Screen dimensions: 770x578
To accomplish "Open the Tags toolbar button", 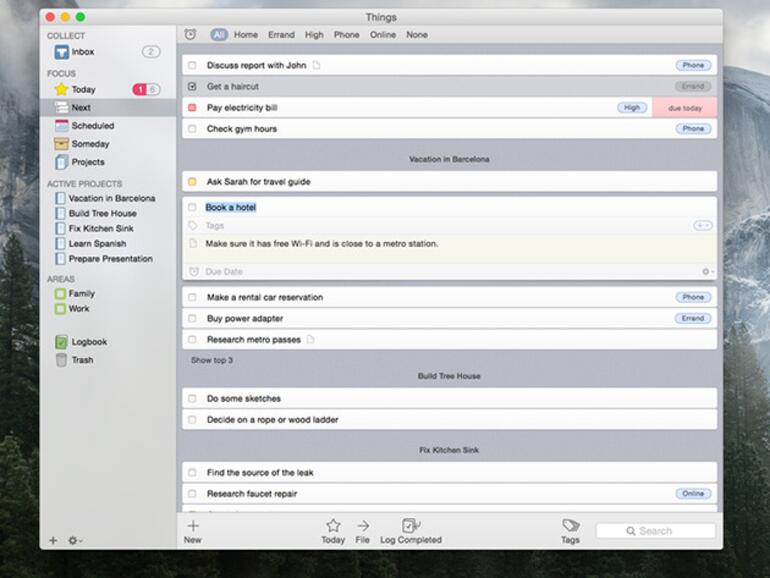I will pyautogui.click(x=570, y=526).
